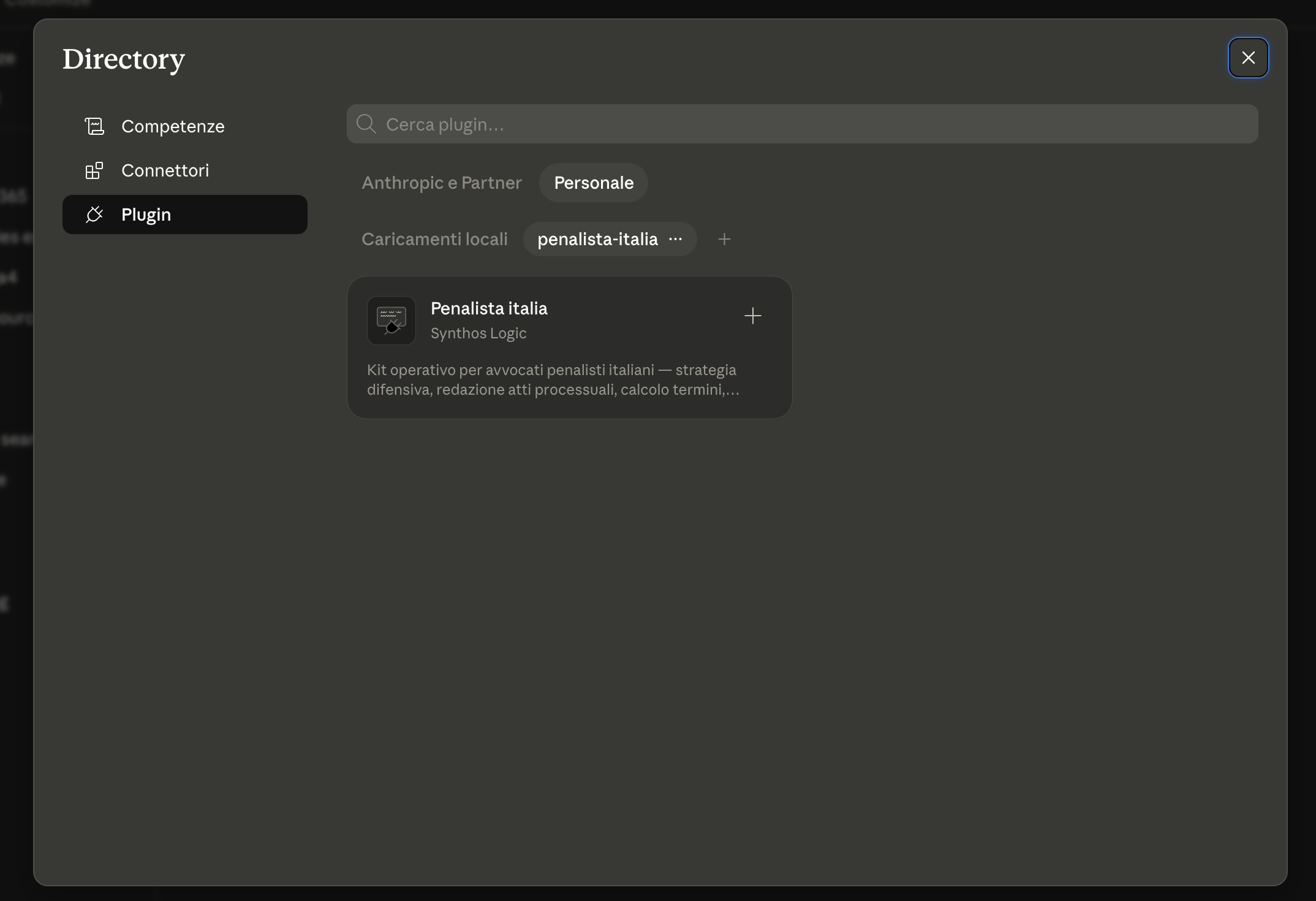1316x901 pixels.
Task: Open the Competenze section
Action: pos(184,126)
